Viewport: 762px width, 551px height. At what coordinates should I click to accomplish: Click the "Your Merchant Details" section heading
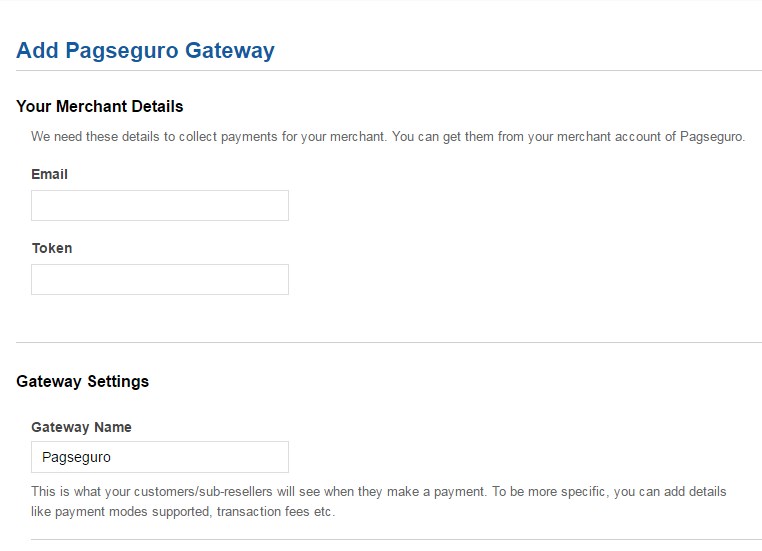coord(100,106)
